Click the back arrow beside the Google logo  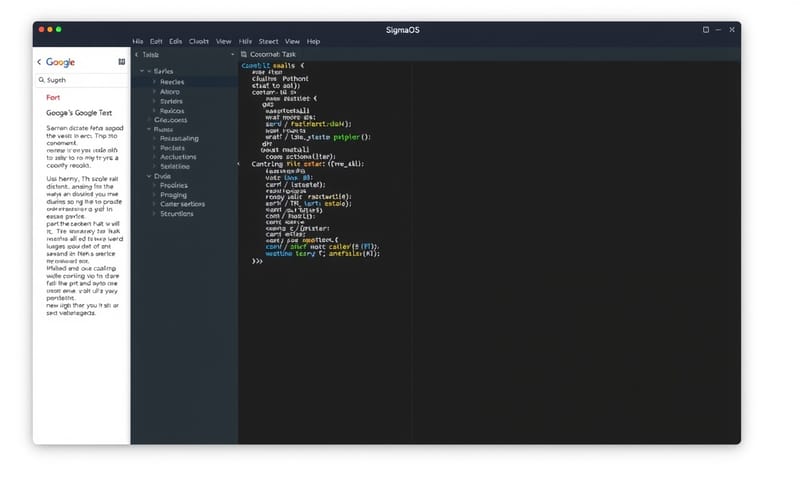coord(40,62)
